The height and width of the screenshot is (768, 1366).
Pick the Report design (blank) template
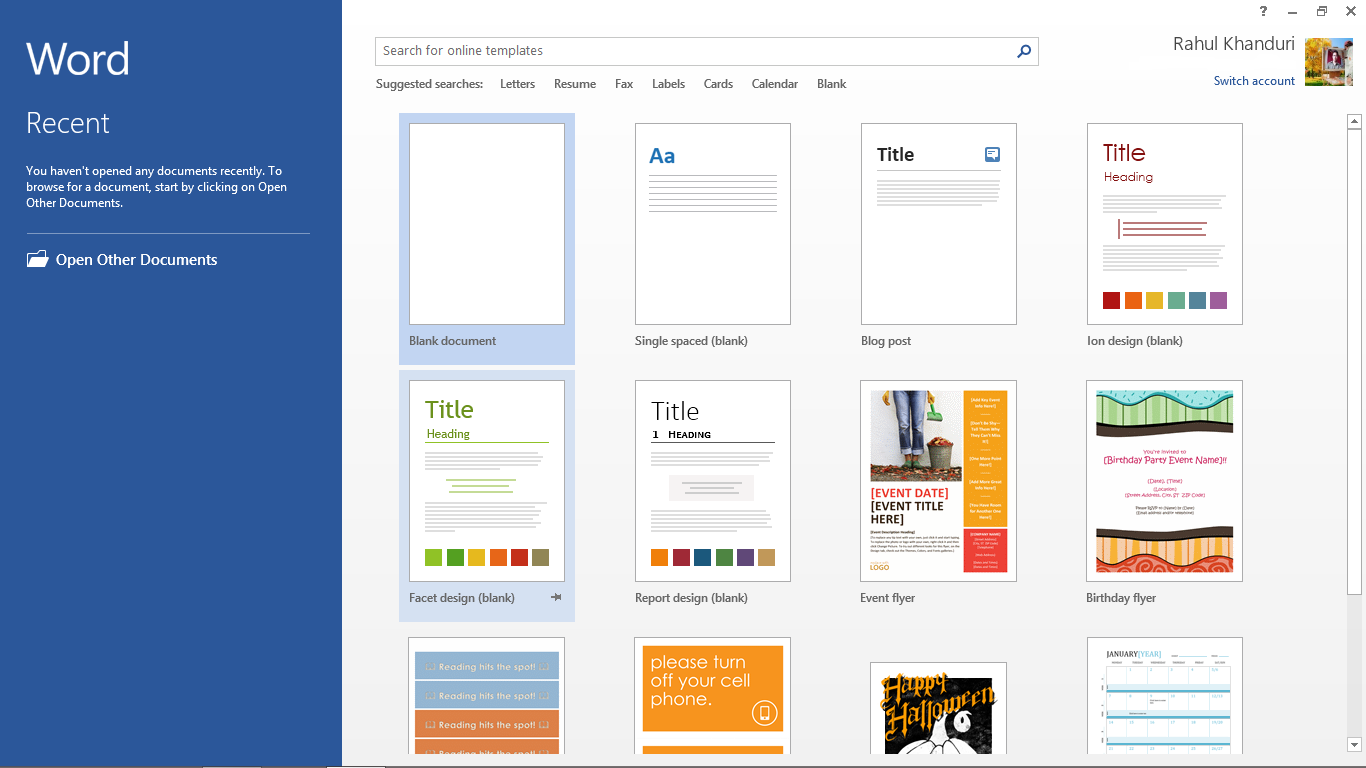click(713, 481)
